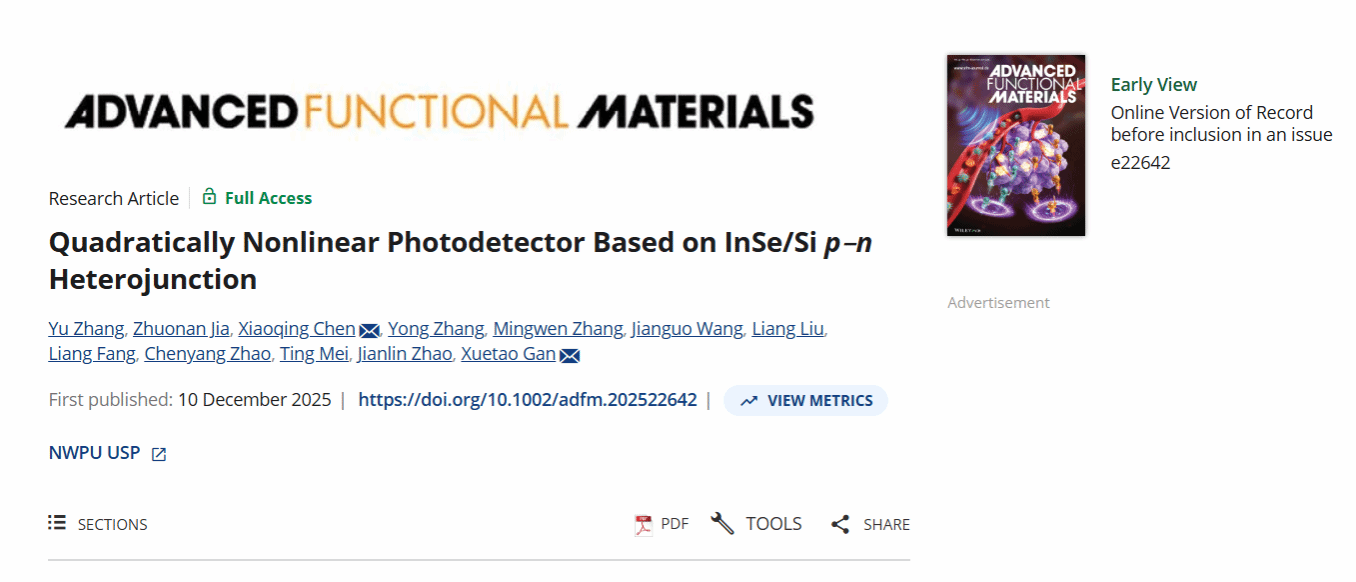Image resolution: width=1356 pixels, height=582 pixels.
Task: Click the Share icon
Action: pyautogui.click(x=840, y=524)
